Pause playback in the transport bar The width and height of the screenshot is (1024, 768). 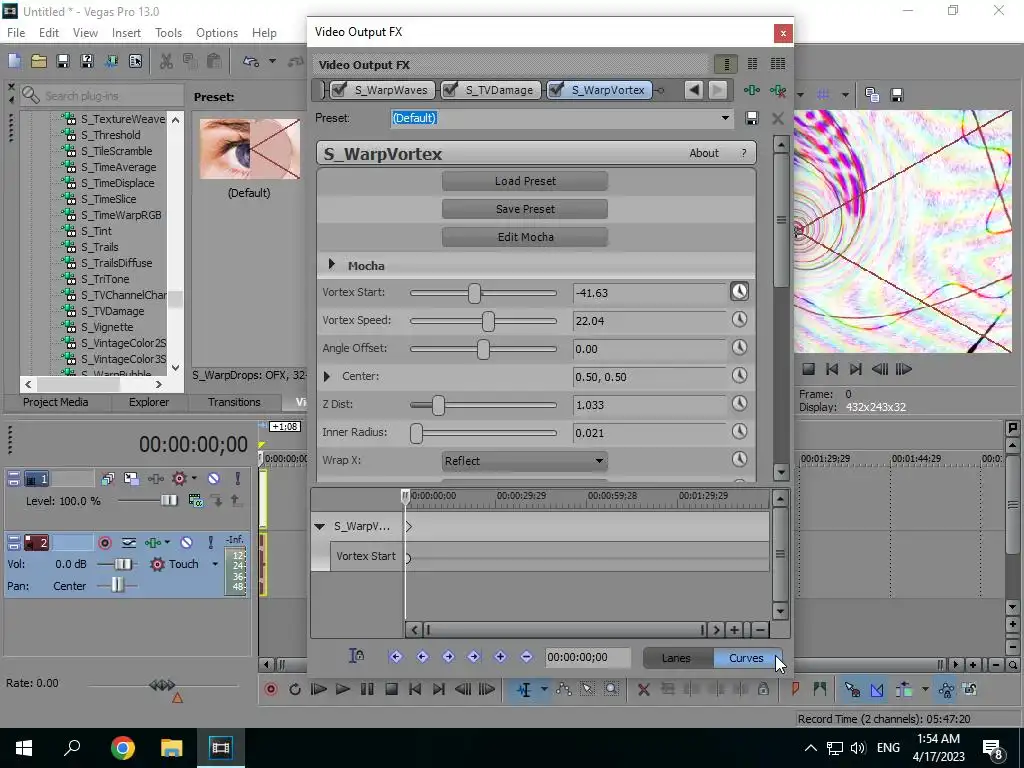tap(367, 689)
